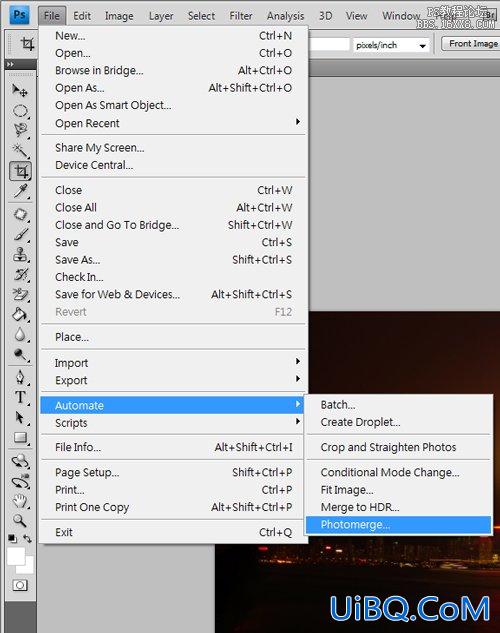Open the Analysis menu
The height and width of the screenshot is (633, 500).
(285, 16)
